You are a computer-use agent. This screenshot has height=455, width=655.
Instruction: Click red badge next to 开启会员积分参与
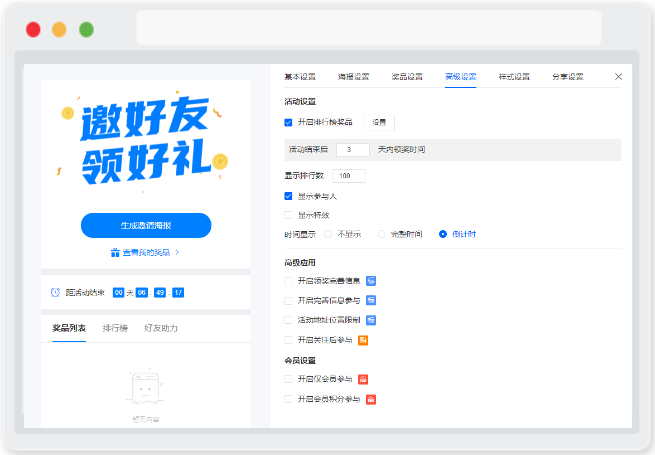[371, 399]
